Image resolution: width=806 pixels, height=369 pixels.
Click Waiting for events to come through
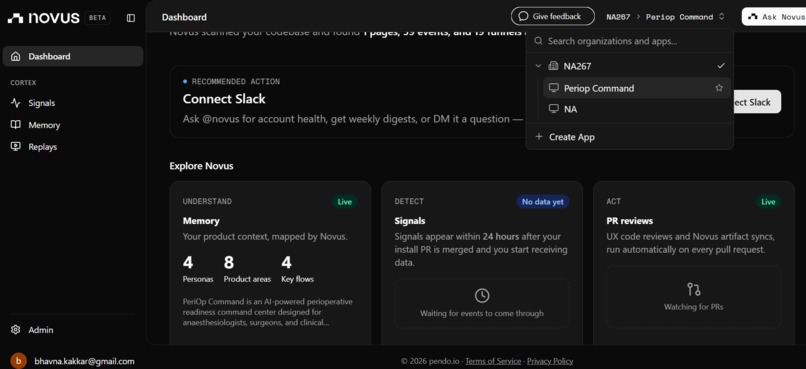pos(482,313)
